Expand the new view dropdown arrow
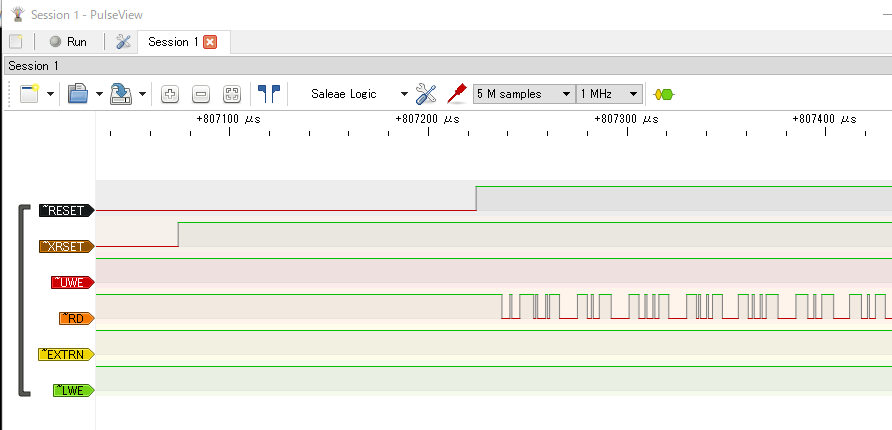 [x=50, y=94]
